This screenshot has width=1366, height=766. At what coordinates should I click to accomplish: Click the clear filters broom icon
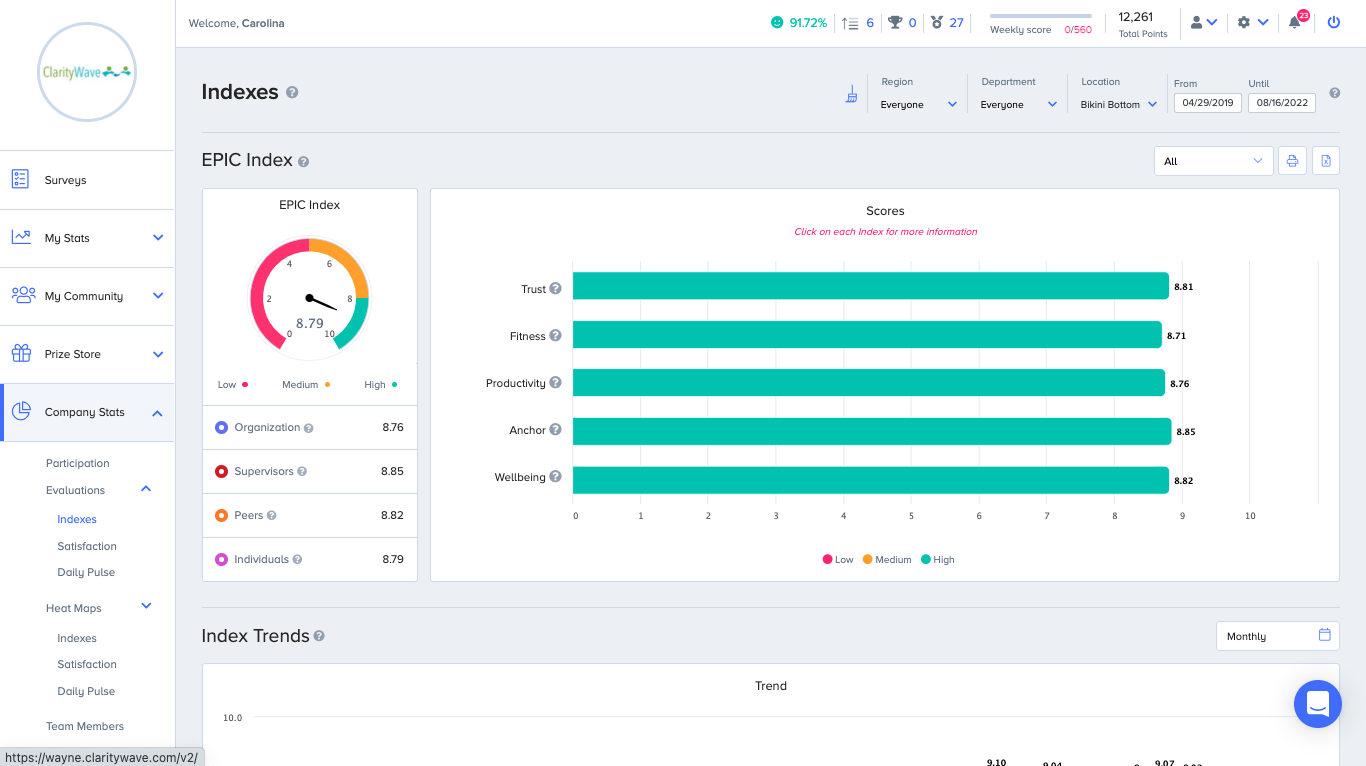pos(851,95)
